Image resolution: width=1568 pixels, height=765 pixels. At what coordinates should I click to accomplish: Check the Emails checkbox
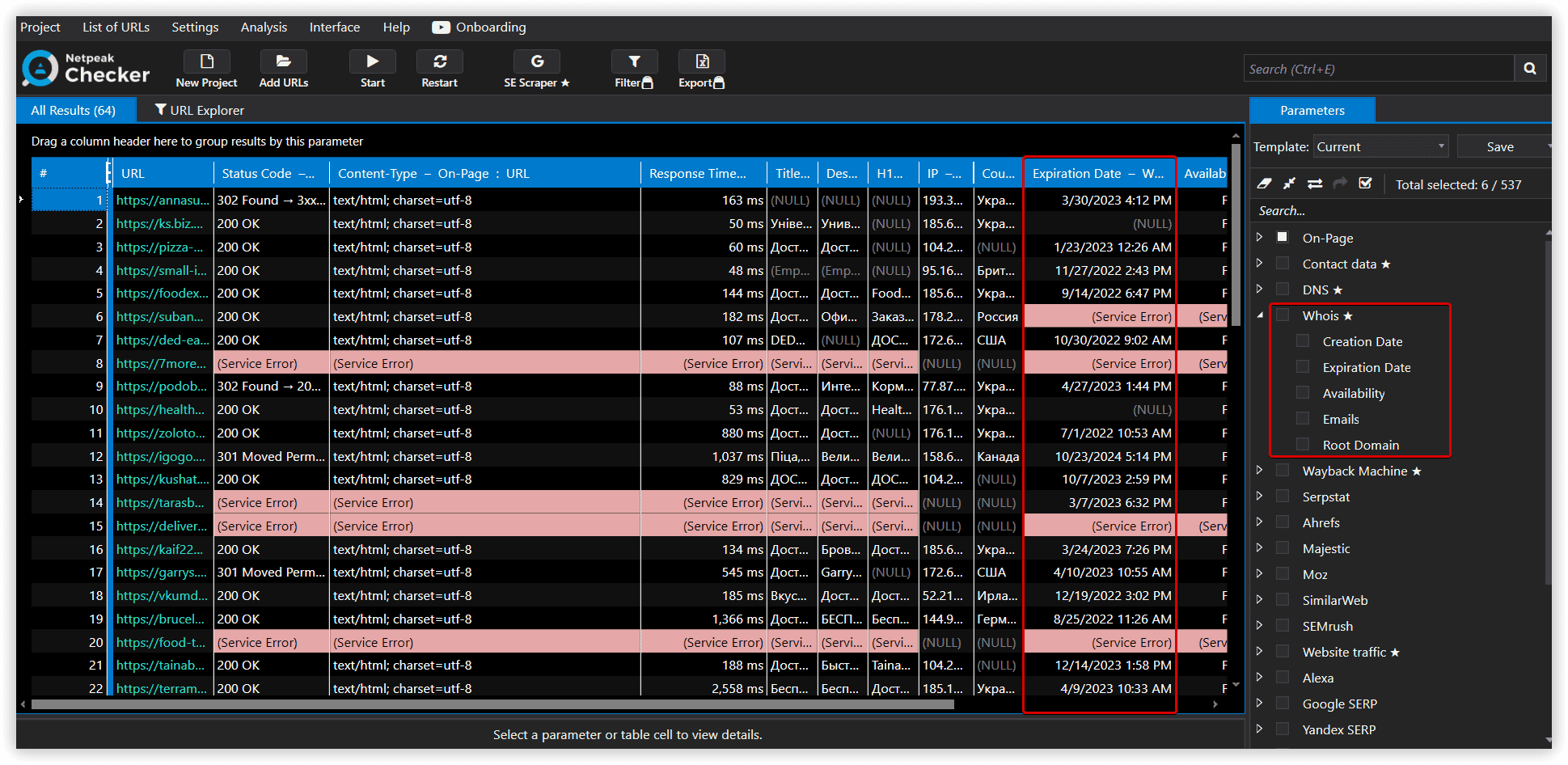pyautogui.click(x=1303, y=419)
